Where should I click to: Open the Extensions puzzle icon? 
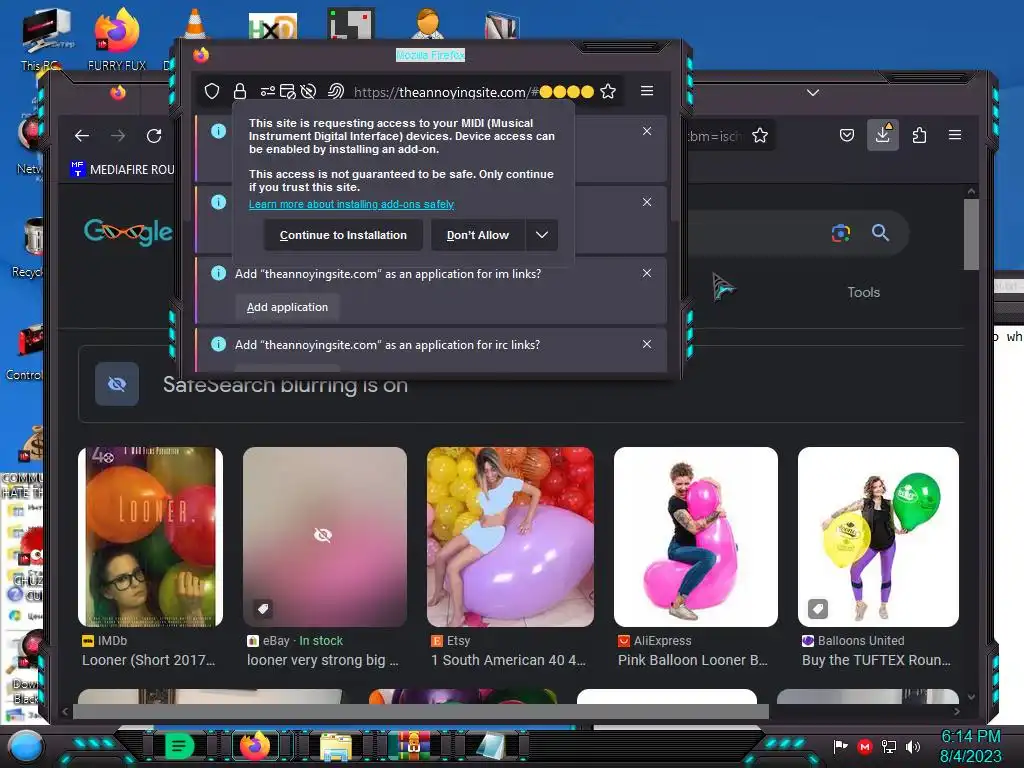click(919, 135)
